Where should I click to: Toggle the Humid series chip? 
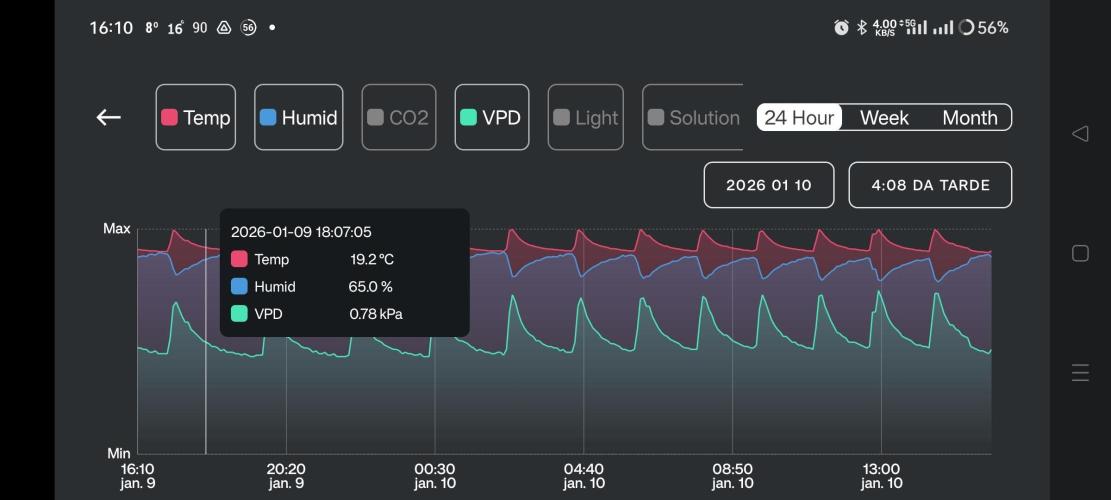pyautogui.click(x=298, y=118)
